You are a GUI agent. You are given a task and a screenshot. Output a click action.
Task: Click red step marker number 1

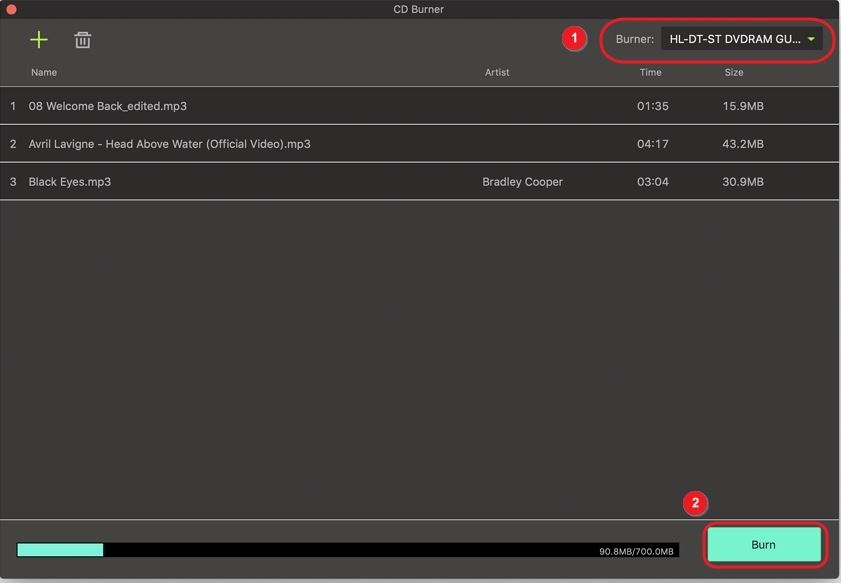pos(574,39)
